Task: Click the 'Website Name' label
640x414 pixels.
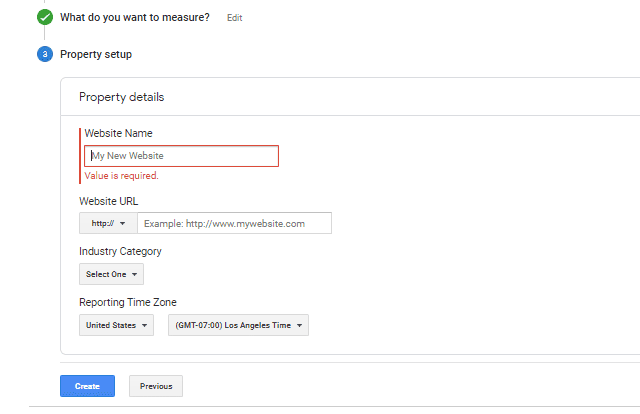Action: tap(118, 134)
